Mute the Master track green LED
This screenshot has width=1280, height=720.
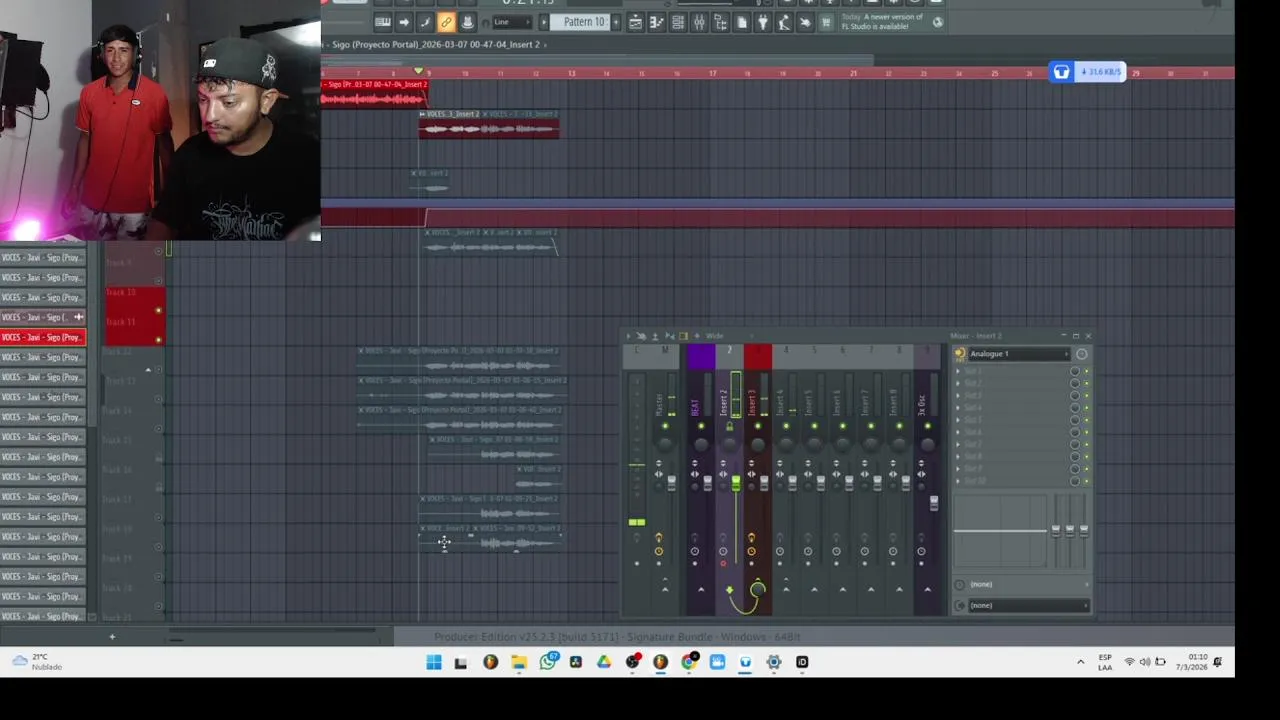[x=665, y=427]
